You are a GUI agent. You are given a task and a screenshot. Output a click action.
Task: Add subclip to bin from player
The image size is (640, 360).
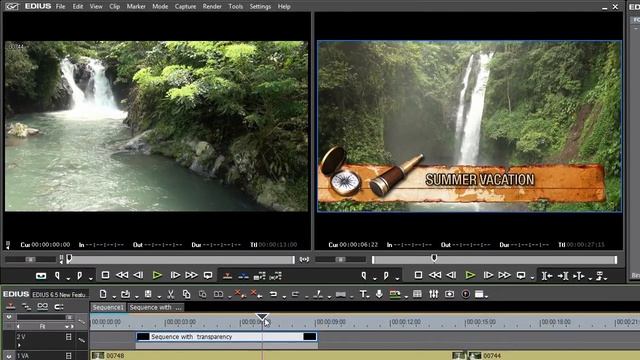[276, 276]
